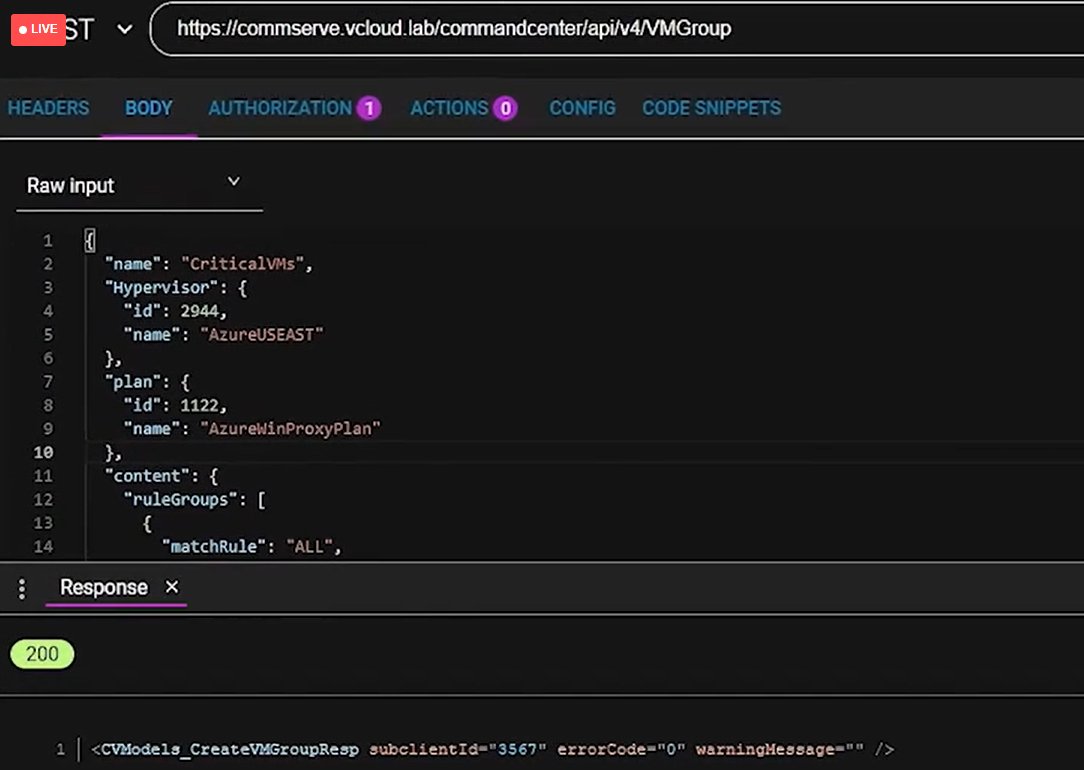Click the "Hypervisor" key on line 3
The image size is (1084, 770).
(160, 288)
